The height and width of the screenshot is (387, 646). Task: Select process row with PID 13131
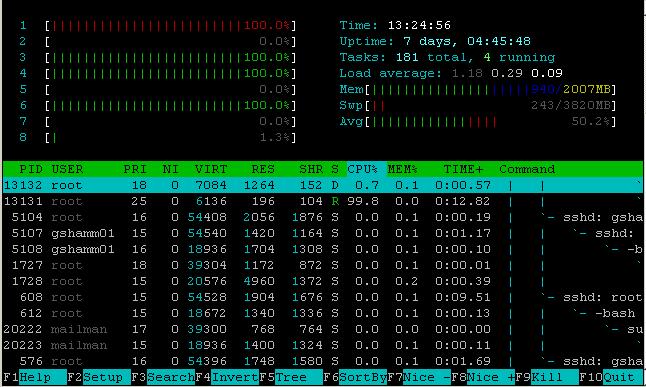click(x=323, y=202)
